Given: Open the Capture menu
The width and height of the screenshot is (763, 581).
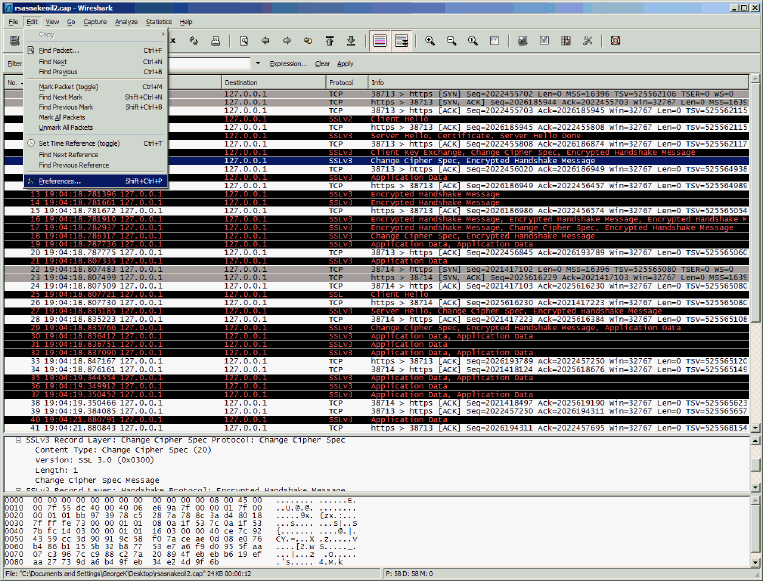Looking at the screenshot, I should [95, 21].
